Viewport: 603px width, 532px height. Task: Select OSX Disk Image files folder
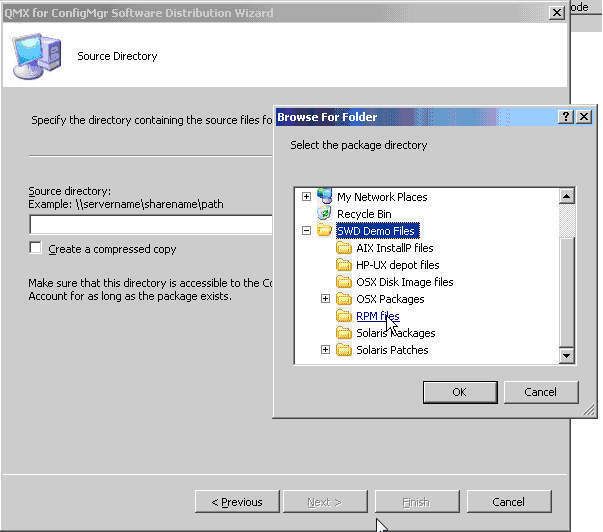(405, 282)
